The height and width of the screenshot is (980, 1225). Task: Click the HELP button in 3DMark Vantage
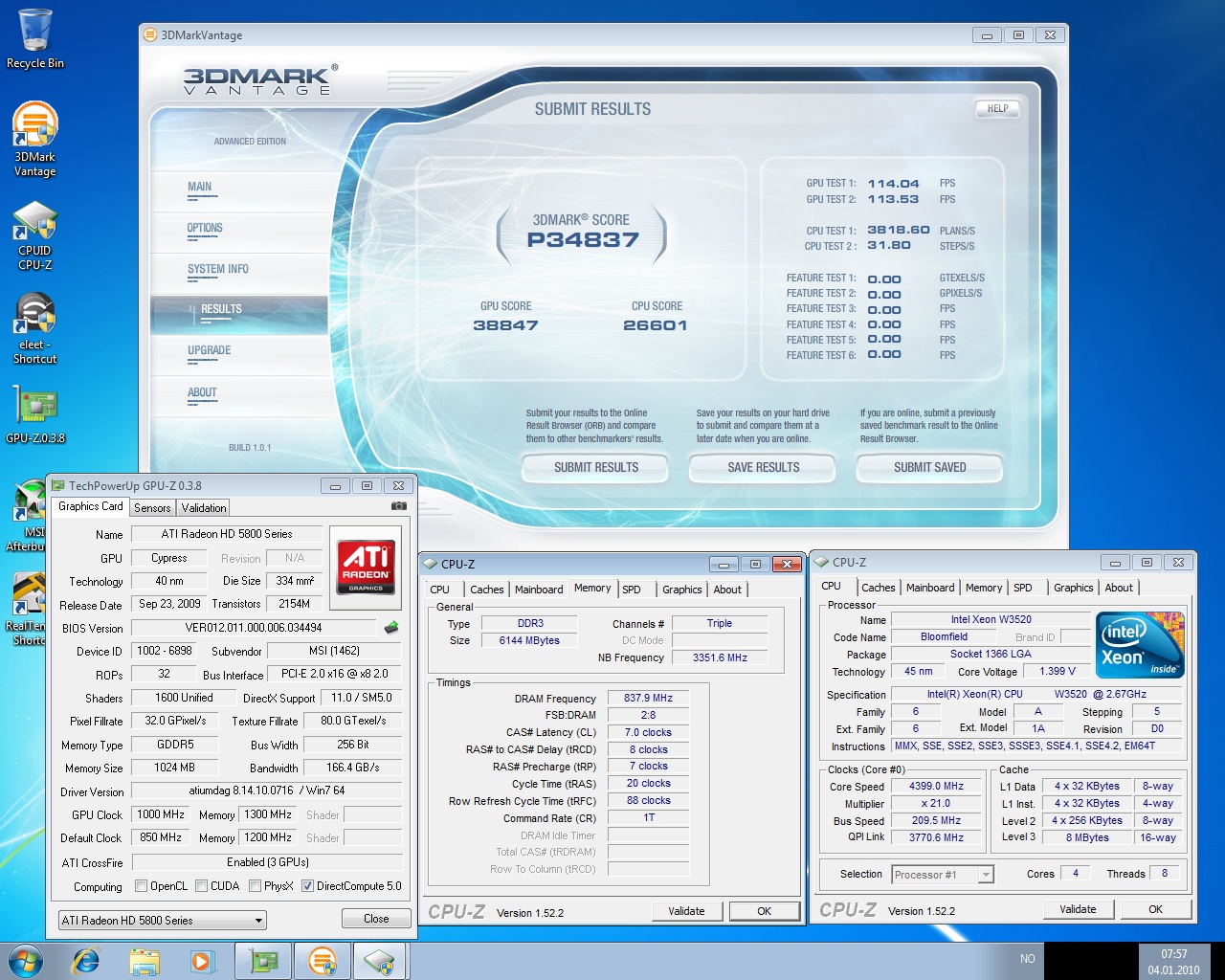(997, 108)
